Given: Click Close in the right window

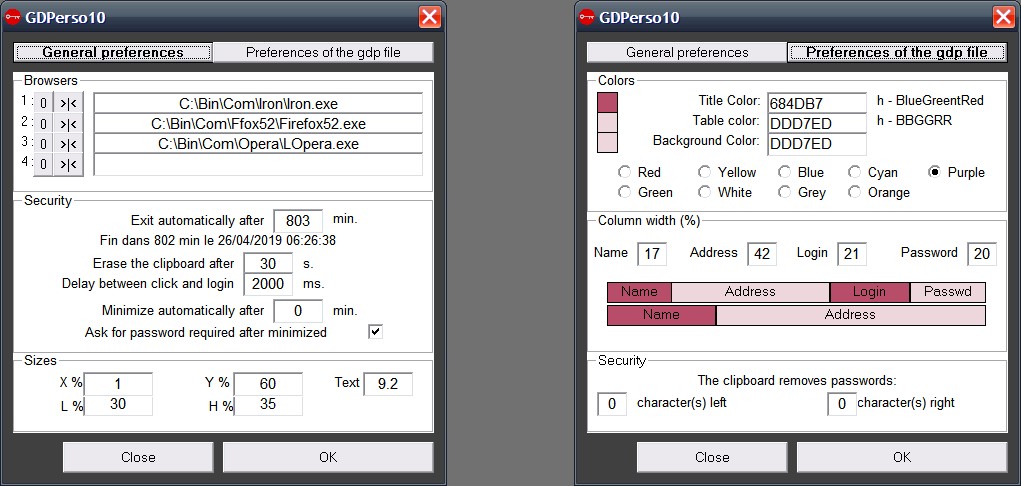Looking at the screenshot, I should tap(712, 457).
